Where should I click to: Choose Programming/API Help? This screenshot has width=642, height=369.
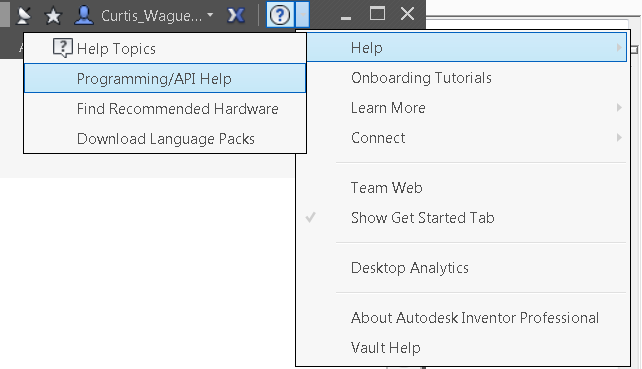tap(165, 78)
